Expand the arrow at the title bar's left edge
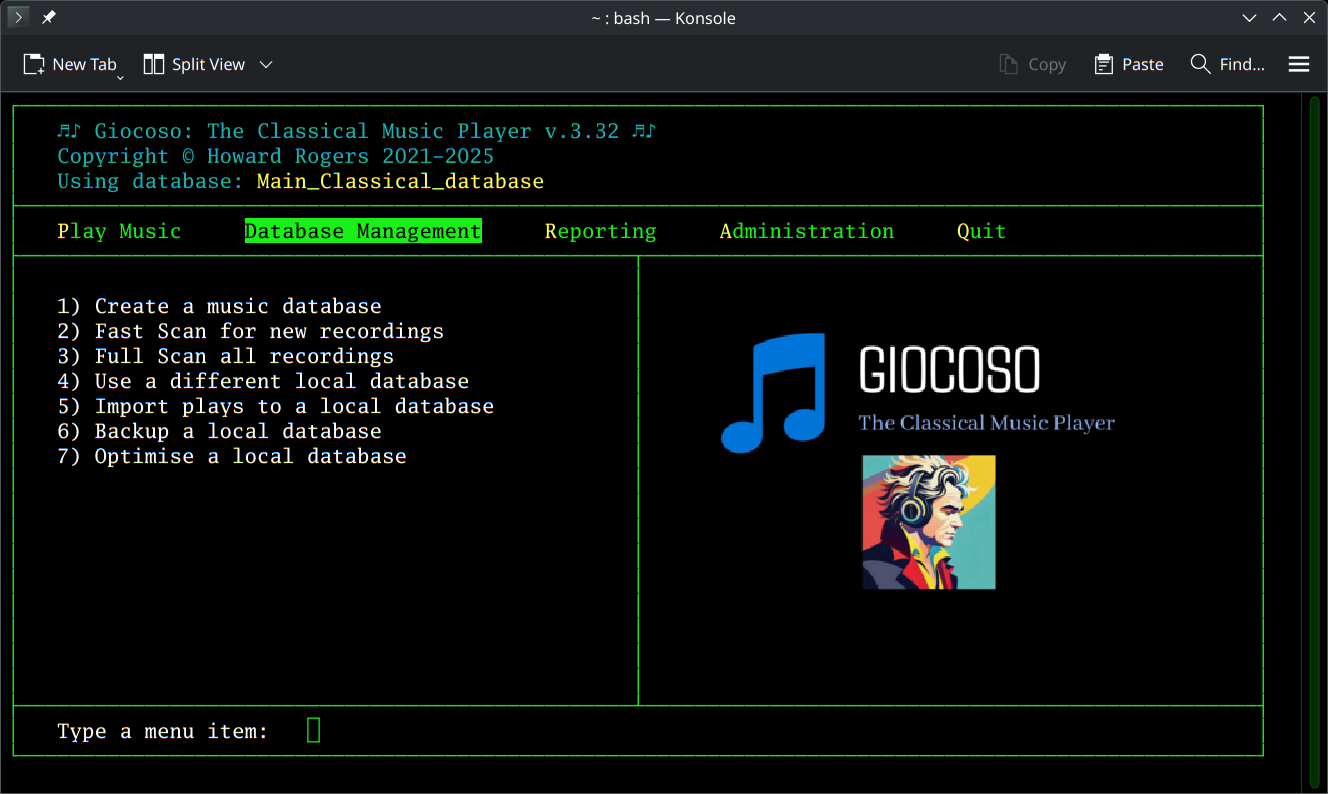The image size is (1328, 794). coord(17,17)
